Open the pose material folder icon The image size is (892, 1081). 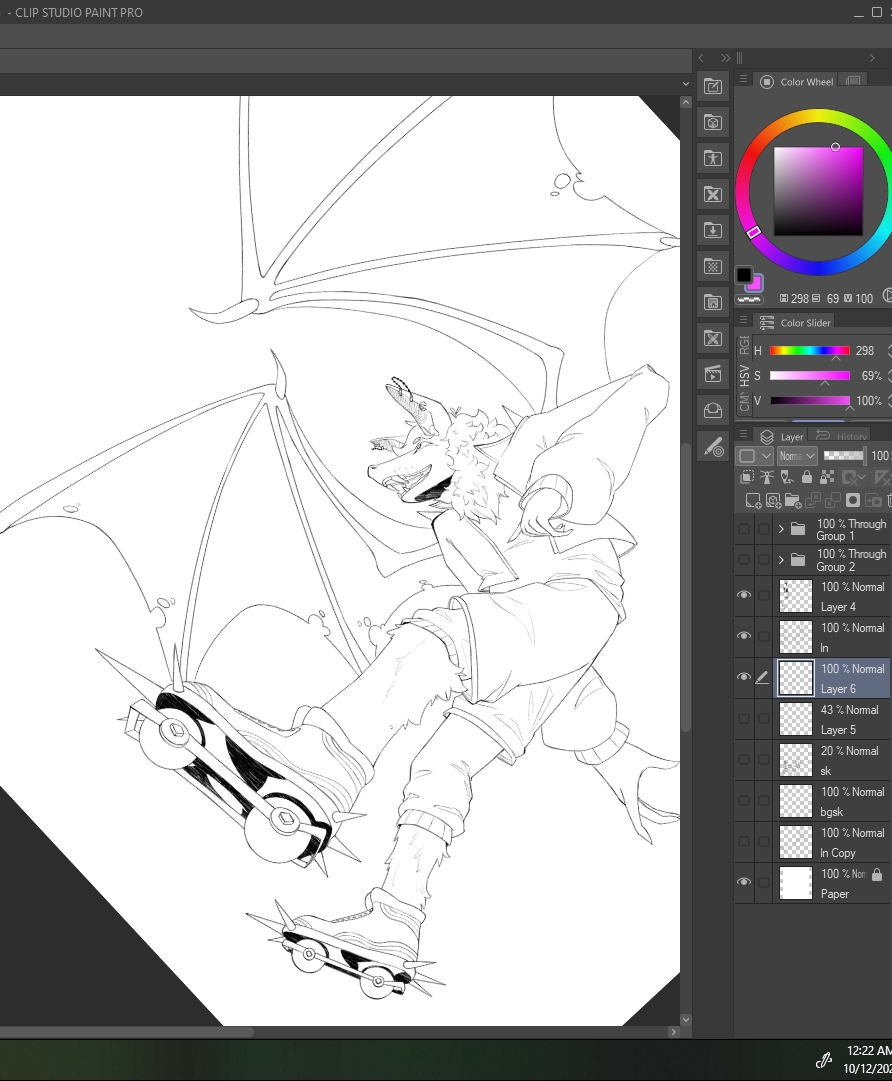tap(713, 158)
